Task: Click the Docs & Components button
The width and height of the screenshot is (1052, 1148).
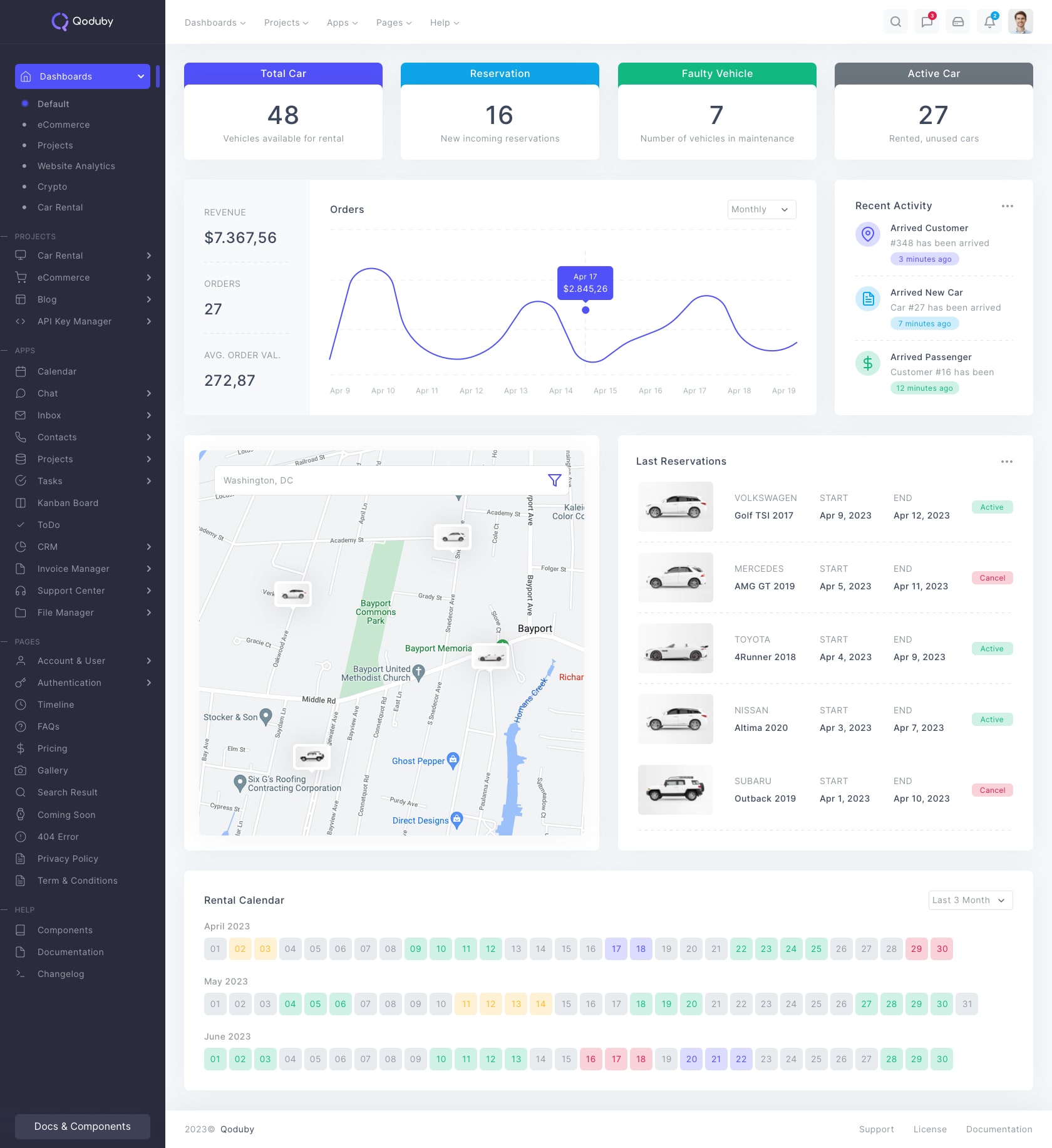Action: coord(83,1126)
